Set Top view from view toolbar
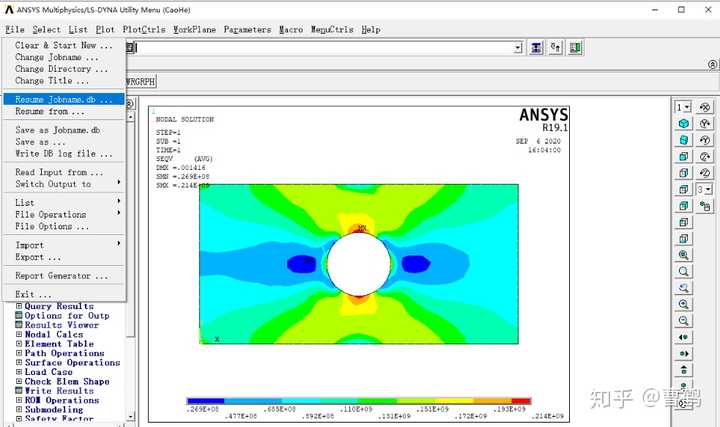Viewport: 720px width, 427px height. tap(683, 189)
